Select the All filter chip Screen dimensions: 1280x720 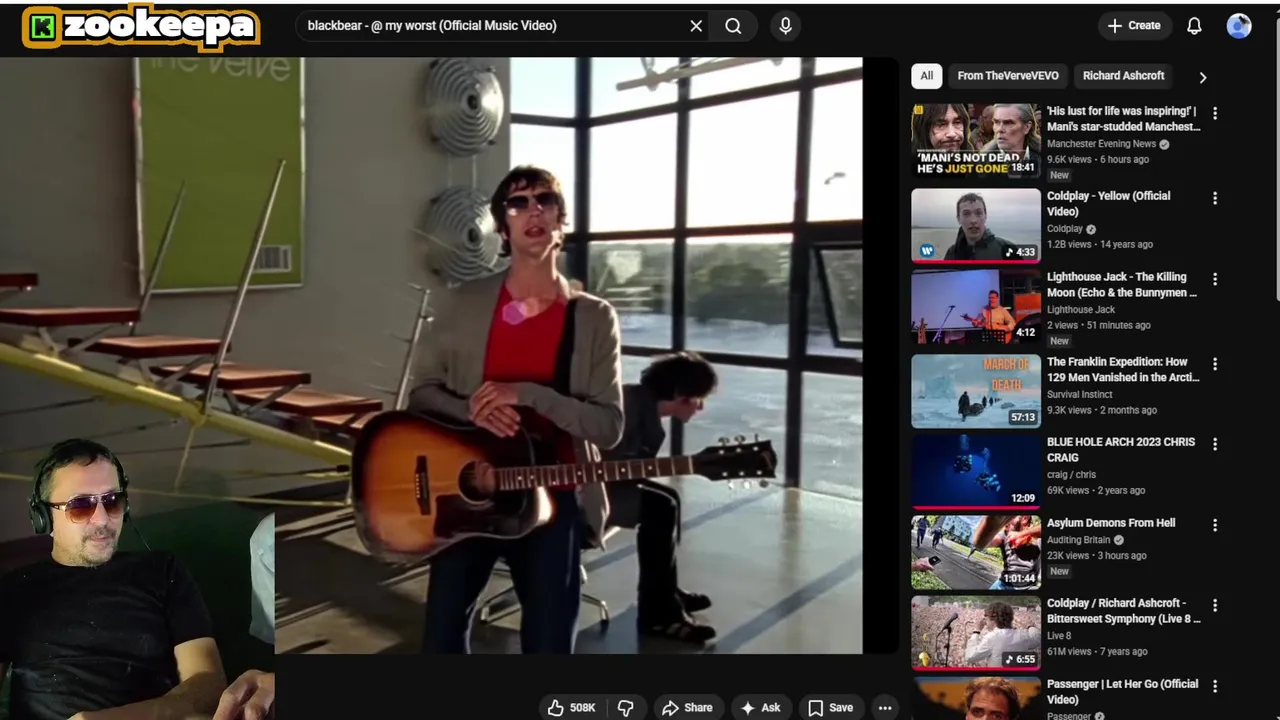(927, 76)
